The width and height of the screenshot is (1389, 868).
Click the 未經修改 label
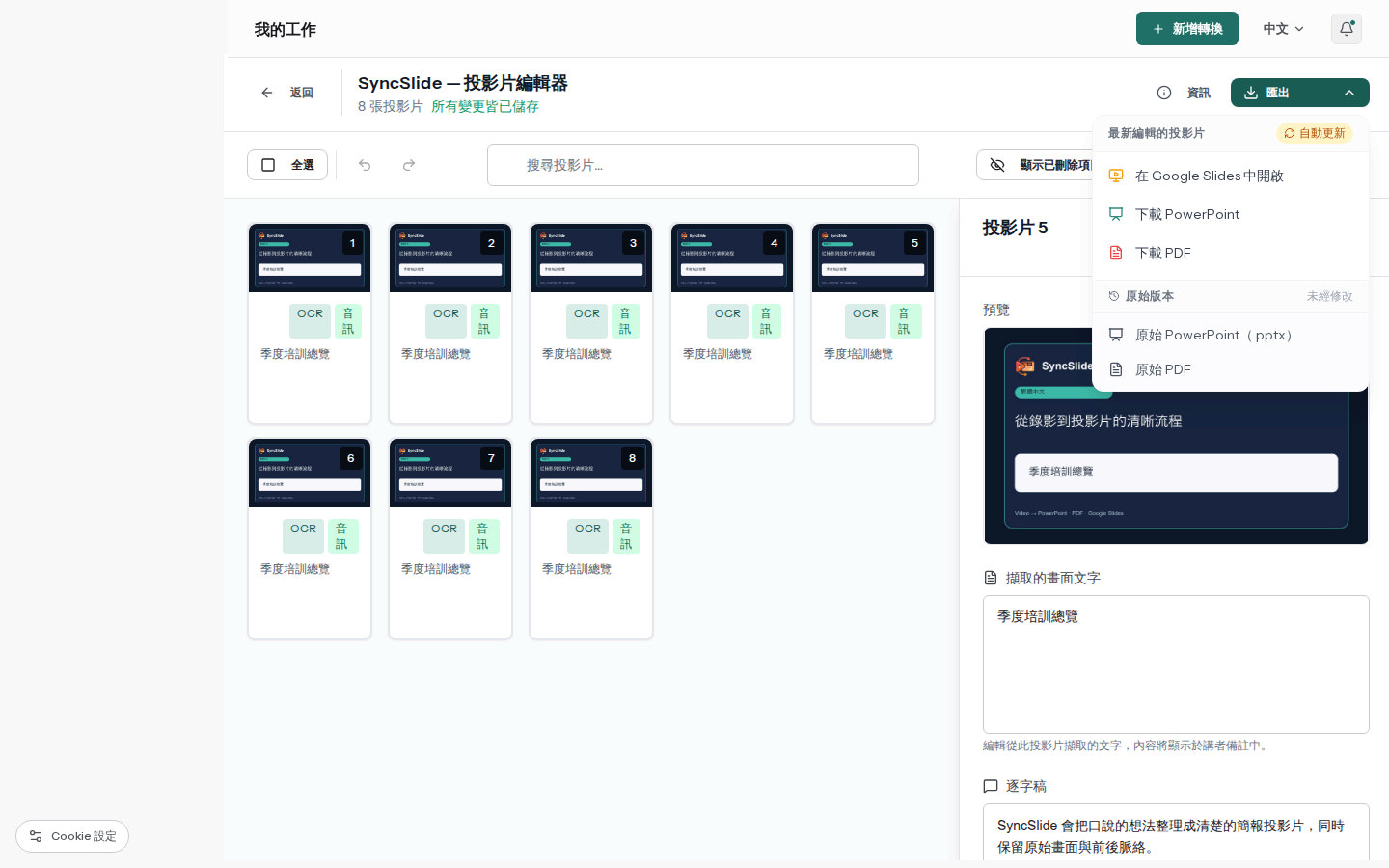click(x=1330, y=296)
